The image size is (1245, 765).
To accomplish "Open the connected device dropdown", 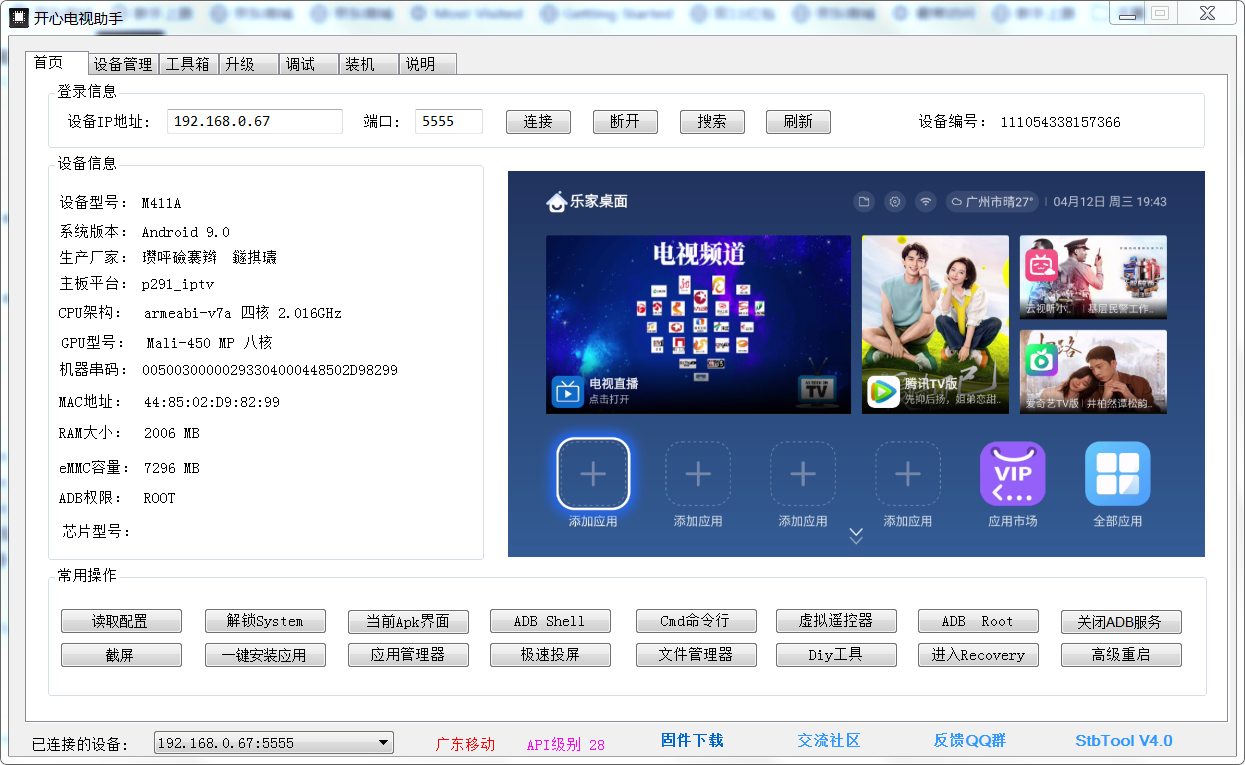I will [x=383, y=743].
